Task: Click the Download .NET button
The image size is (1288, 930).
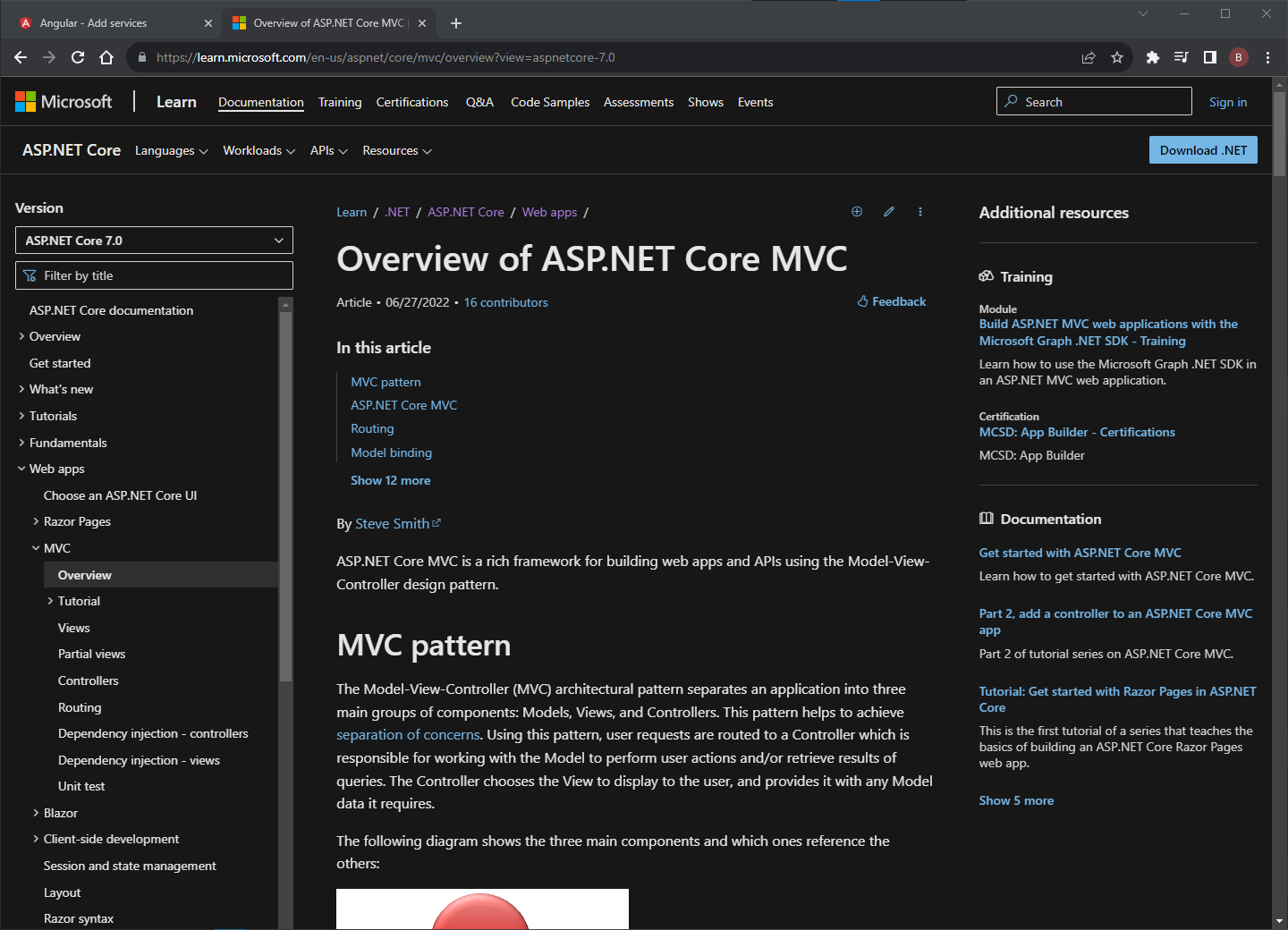Action: tap(1202, 149)
